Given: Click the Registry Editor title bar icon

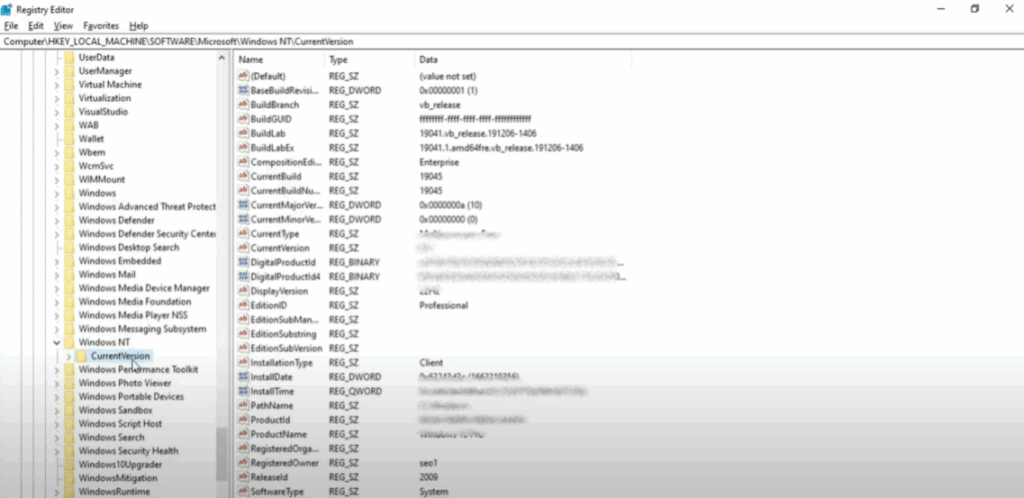Looking at the screenshot, I should (7, 9).
